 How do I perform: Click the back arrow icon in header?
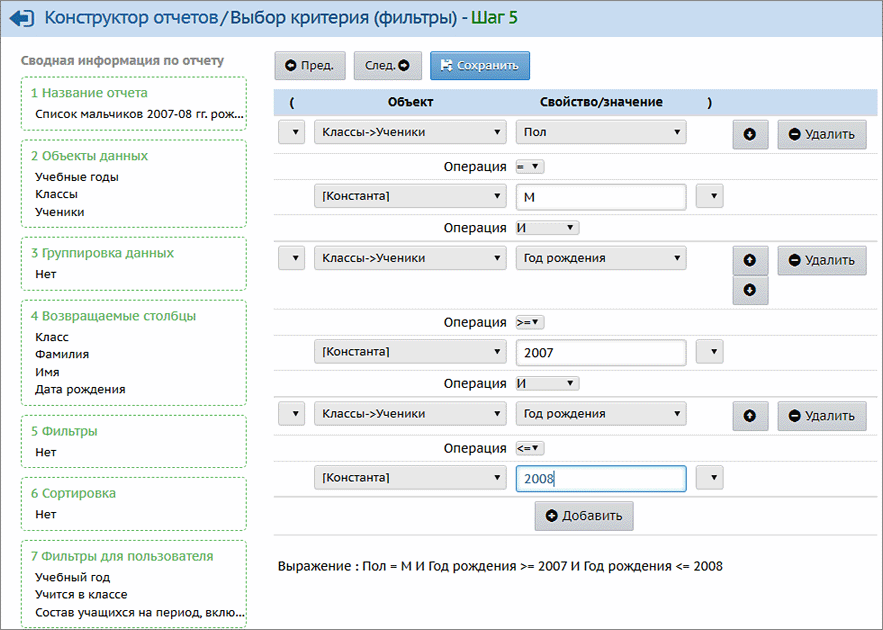21,17
